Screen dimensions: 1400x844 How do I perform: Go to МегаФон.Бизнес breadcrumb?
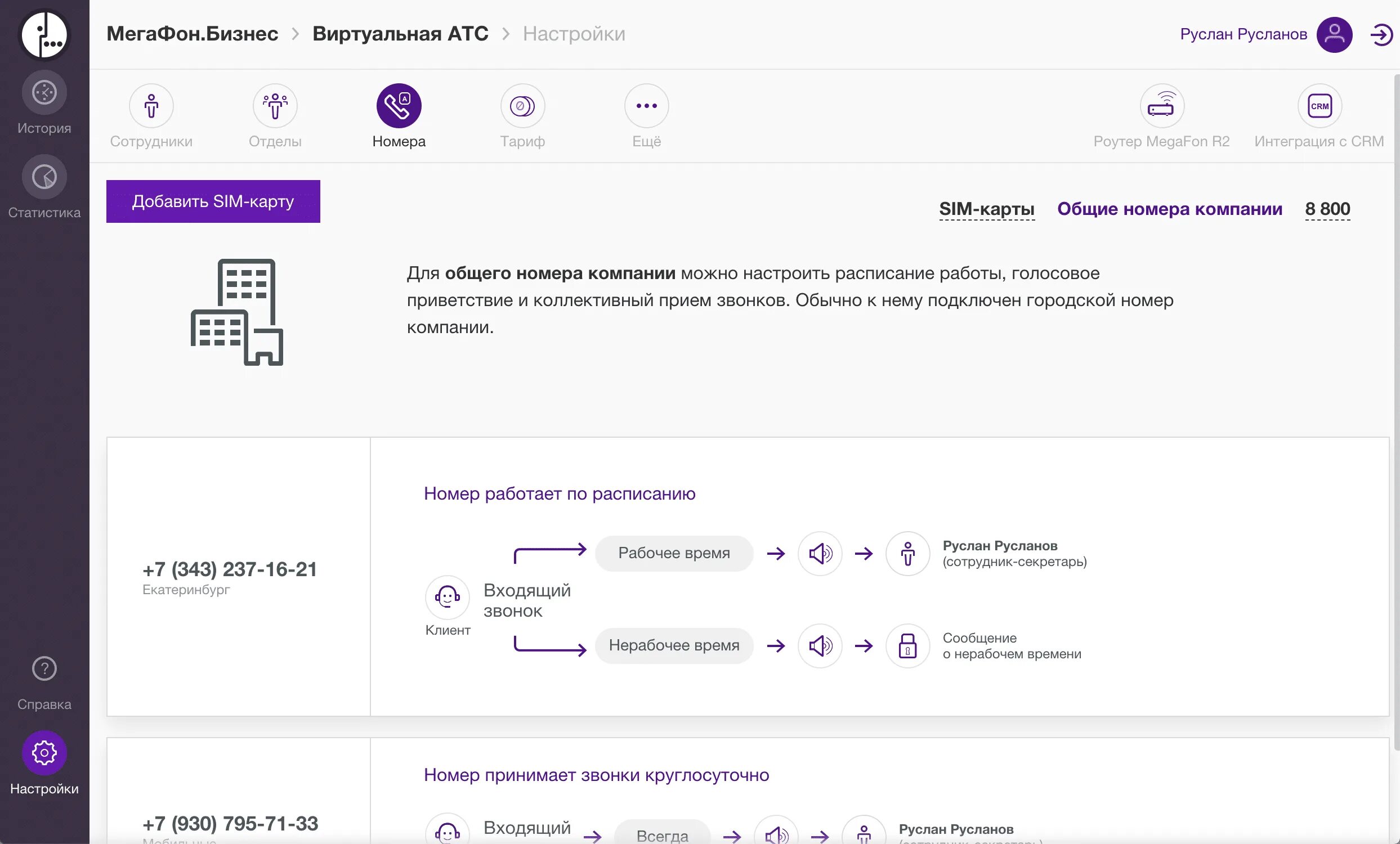pyautogui.click(x=192, y=34)
